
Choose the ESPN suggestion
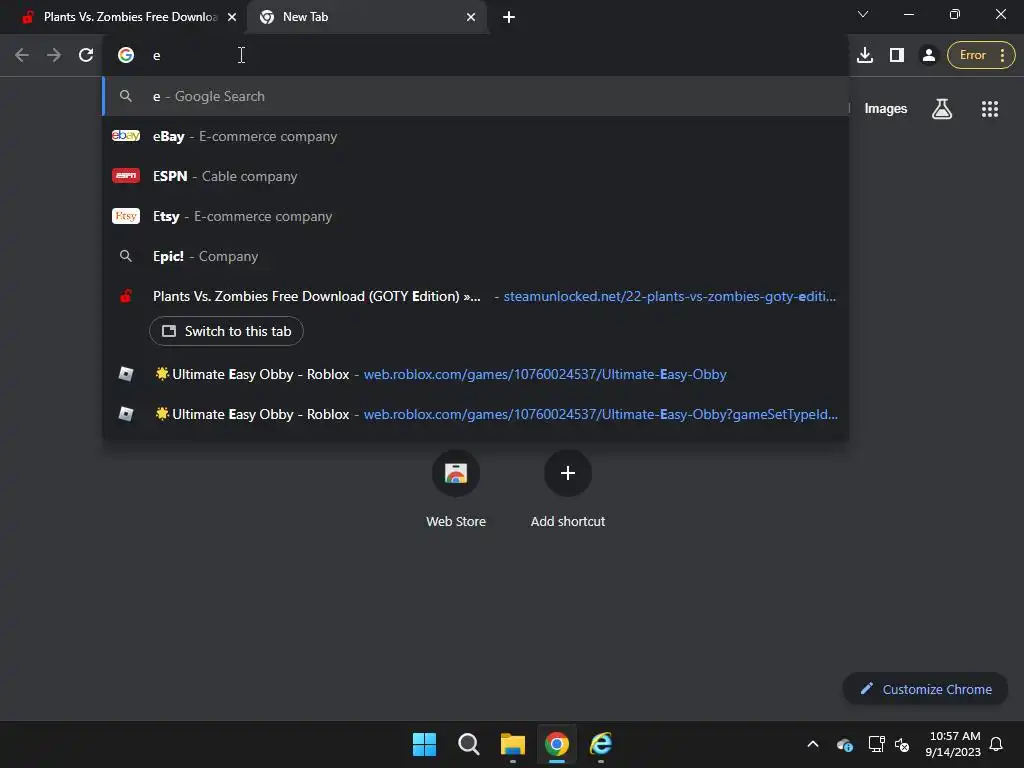point(475,176)
